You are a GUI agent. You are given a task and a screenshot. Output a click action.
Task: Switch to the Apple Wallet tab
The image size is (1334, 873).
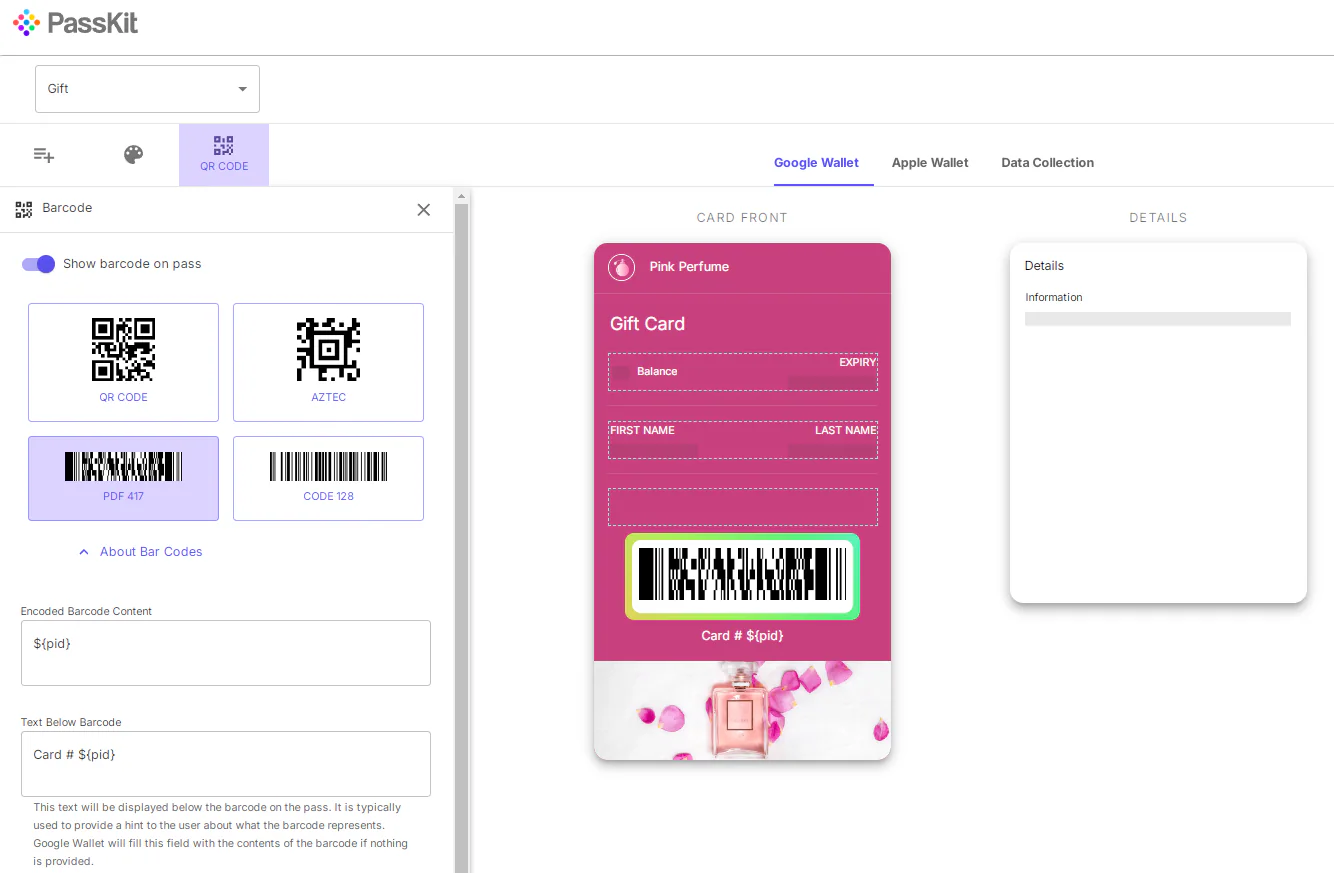(x=930, y=163)
